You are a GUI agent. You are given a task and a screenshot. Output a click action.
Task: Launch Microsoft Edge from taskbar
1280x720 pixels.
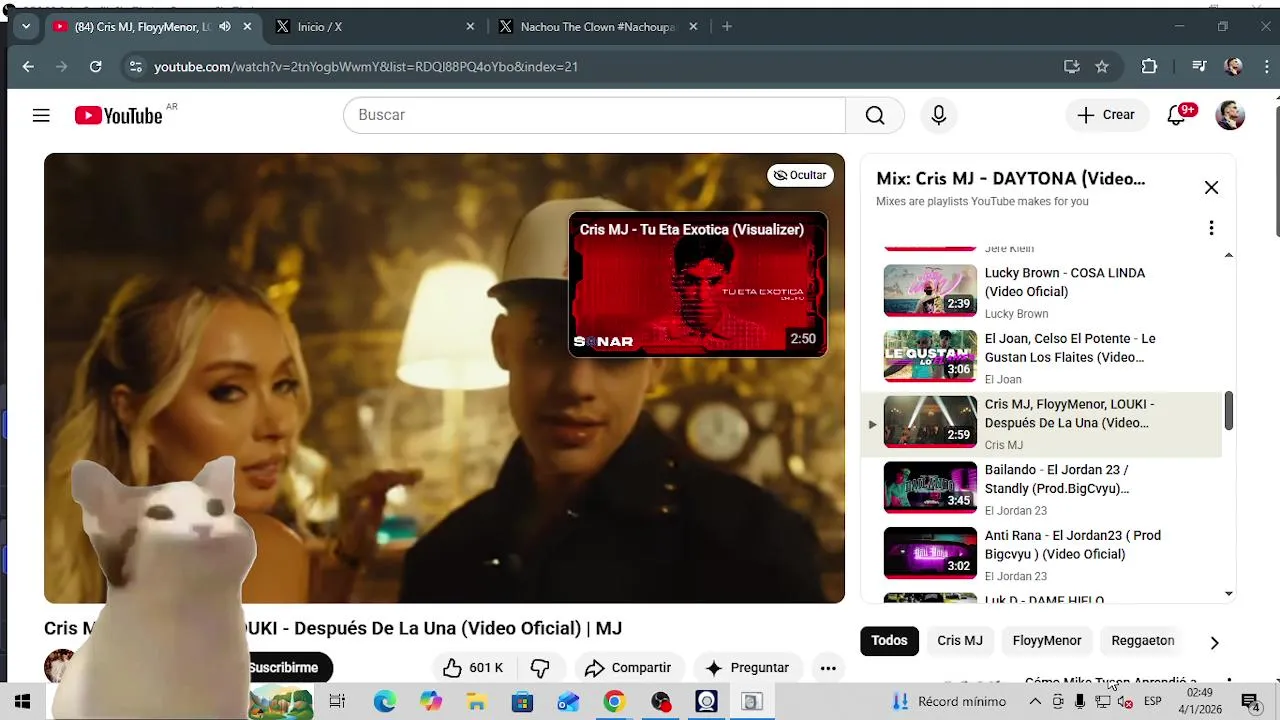coord(385,702)
